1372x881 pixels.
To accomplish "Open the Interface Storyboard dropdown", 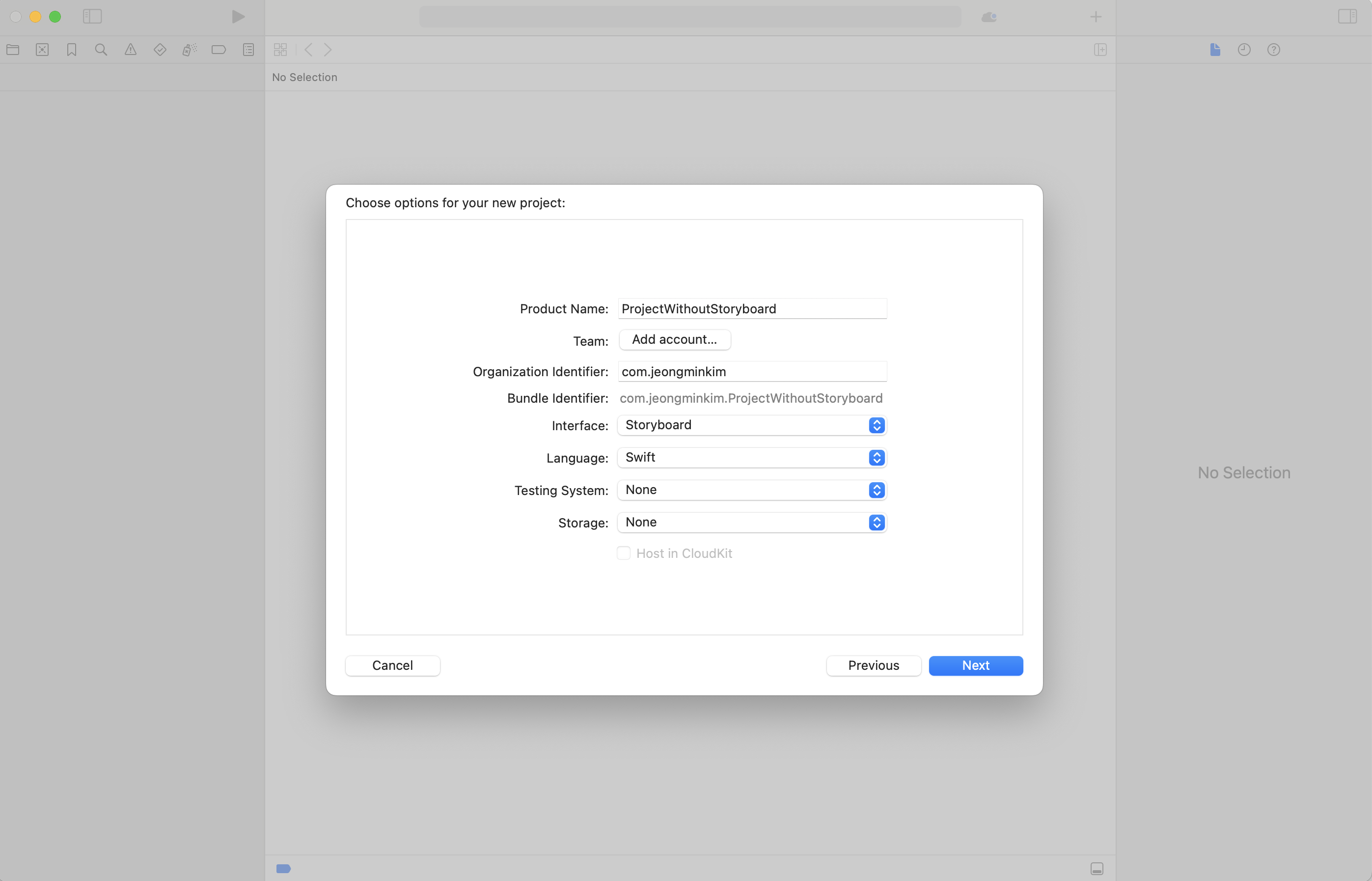I will (752, 425).
